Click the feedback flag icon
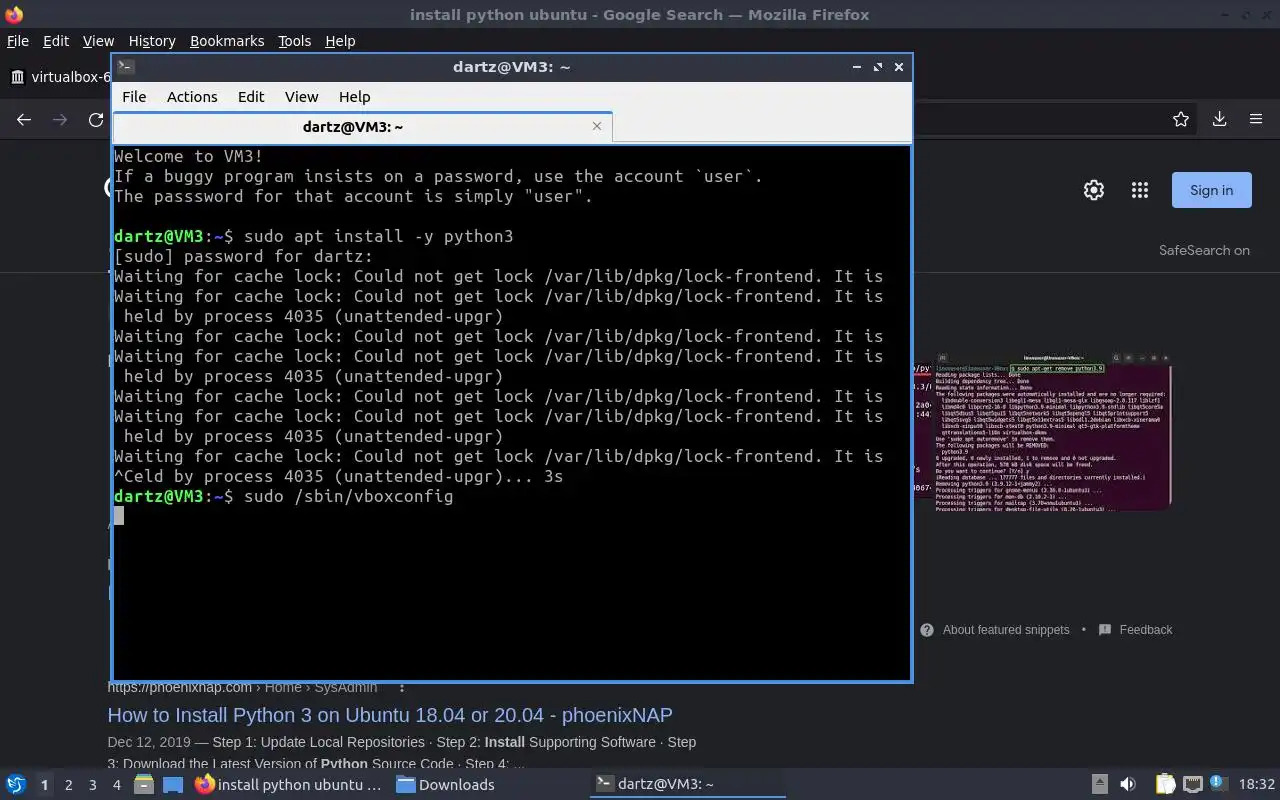The width and height of the screenshot is (1280, 800). pos(1105,630)
